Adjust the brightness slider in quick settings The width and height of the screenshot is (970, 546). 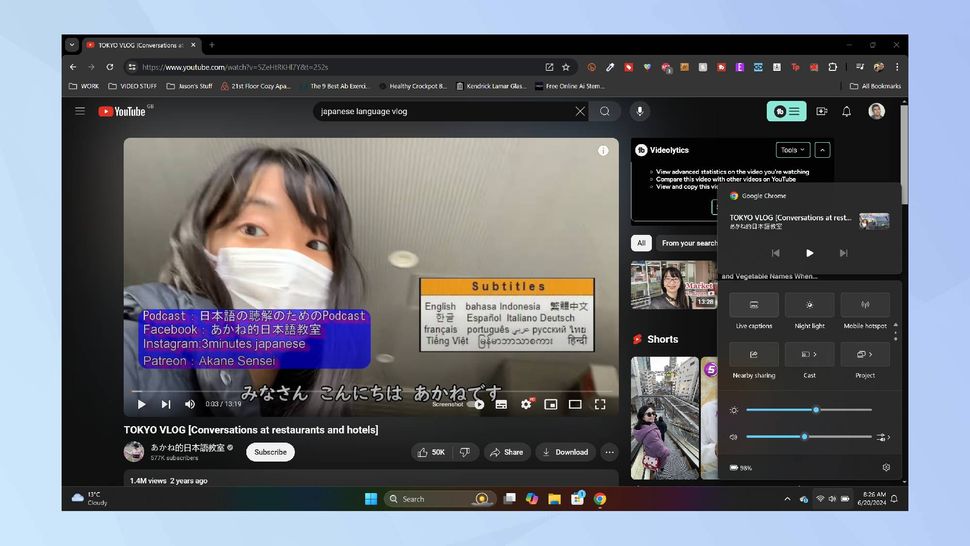[x=809, y=409]
